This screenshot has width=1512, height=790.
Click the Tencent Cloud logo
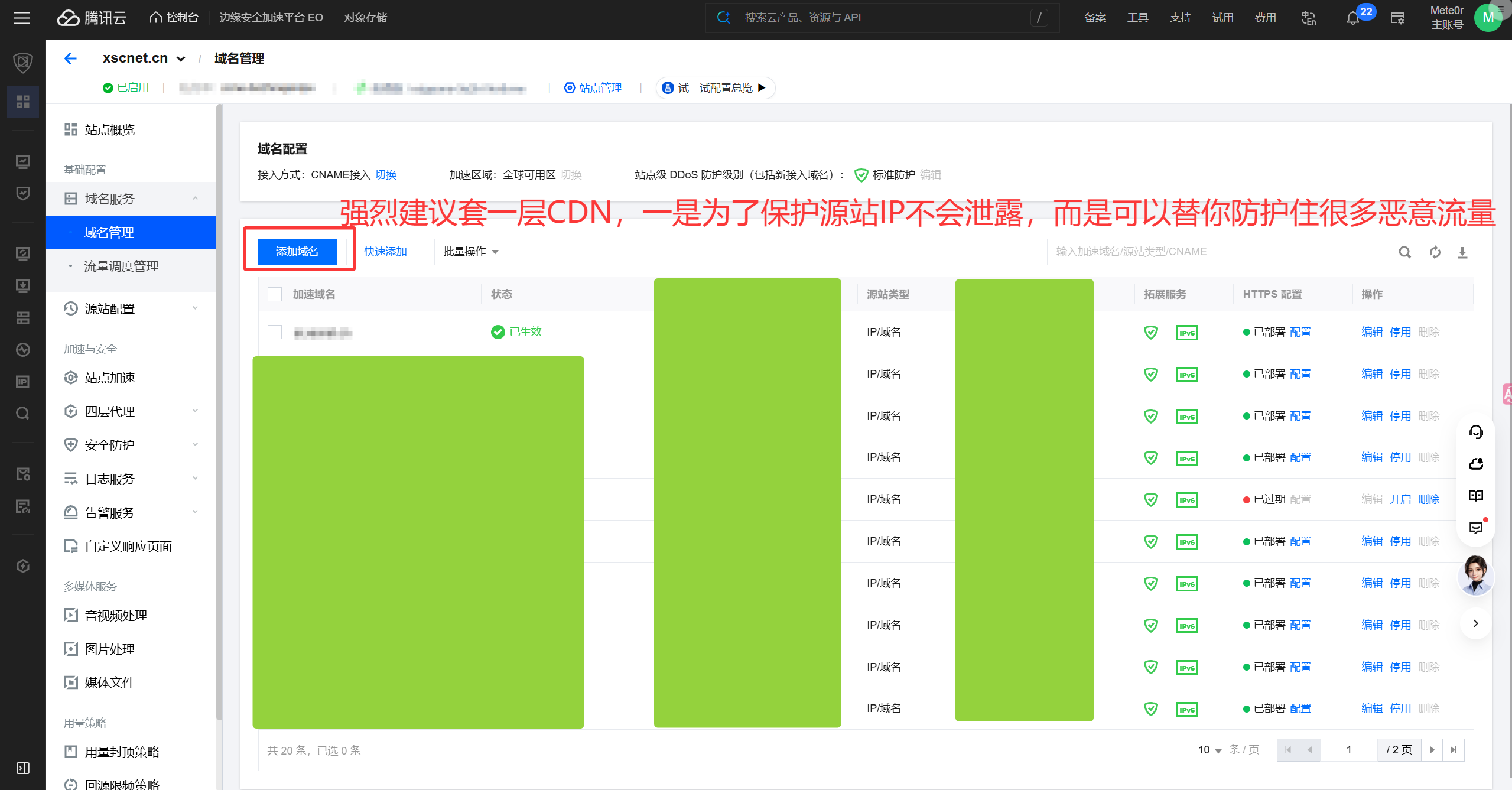92,18
